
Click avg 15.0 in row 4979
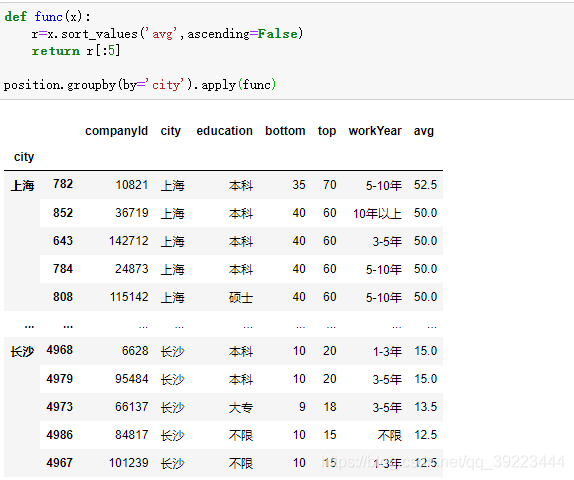click(x=425, y=379)
